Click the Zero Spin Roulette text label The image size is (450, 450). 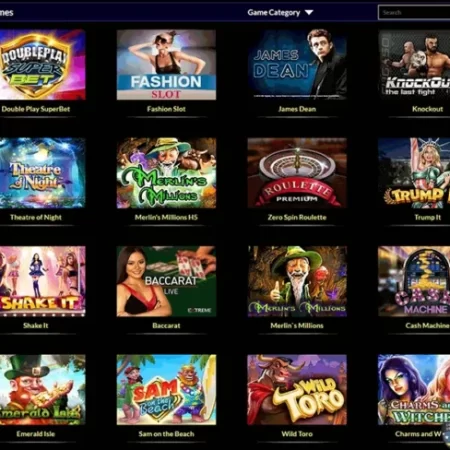pyautogui.click(x=297, y=217)
